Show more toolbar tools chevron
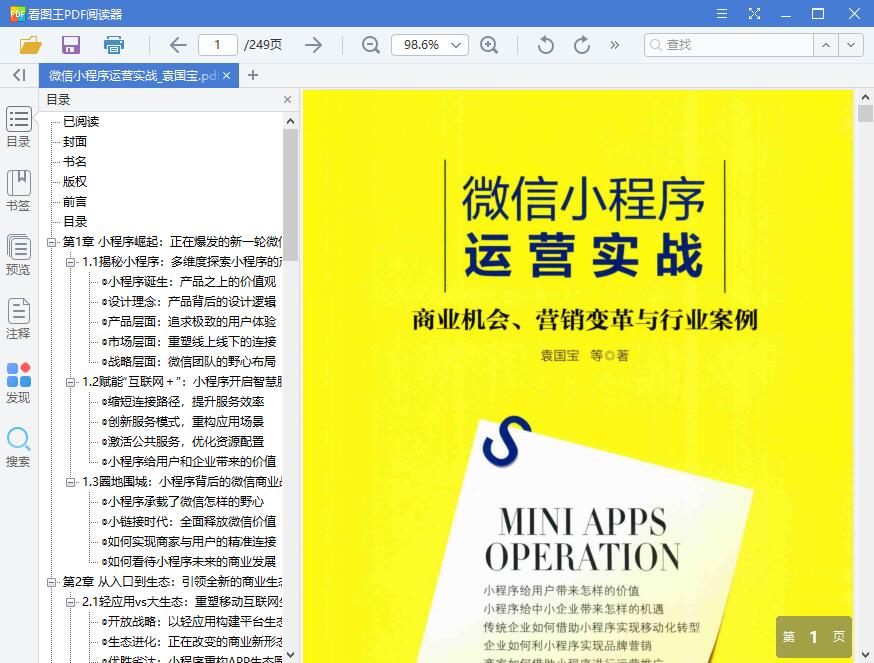 pos(615,45)
